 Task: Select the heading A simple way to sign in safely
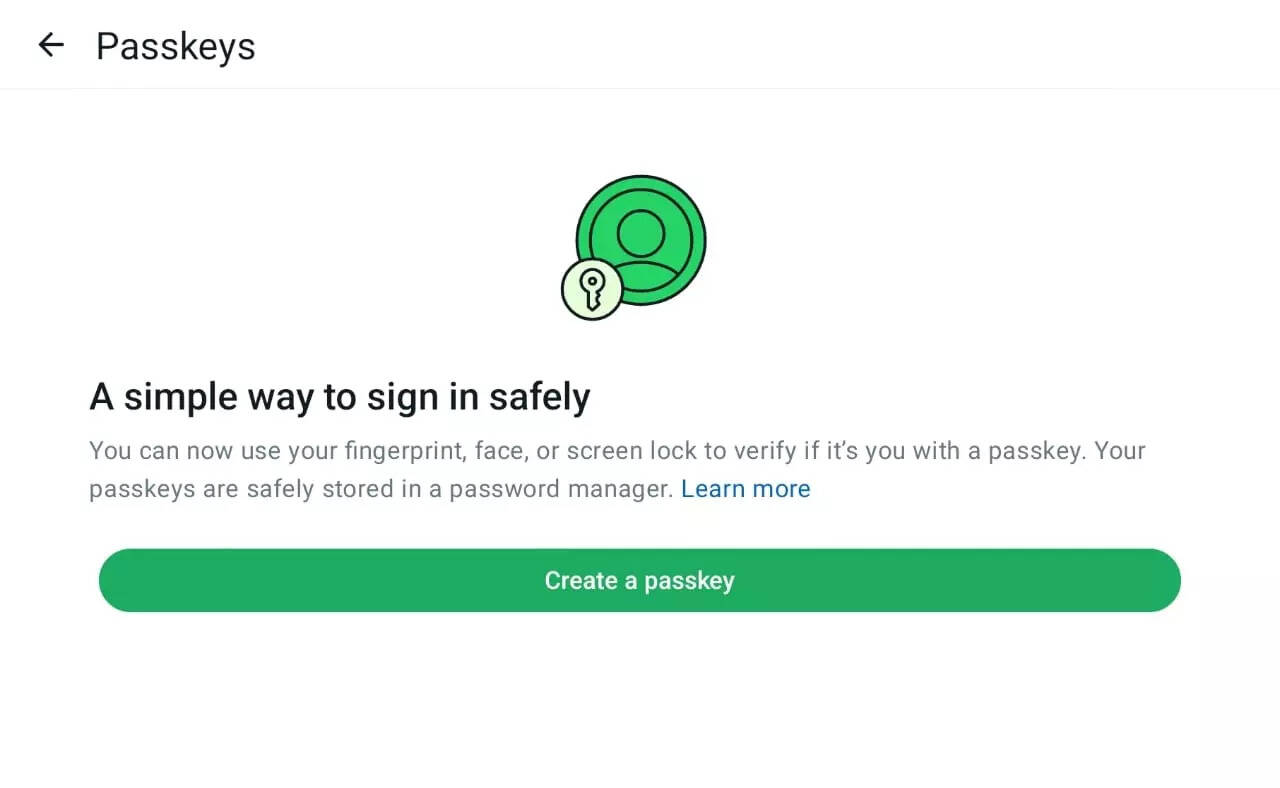339,396
